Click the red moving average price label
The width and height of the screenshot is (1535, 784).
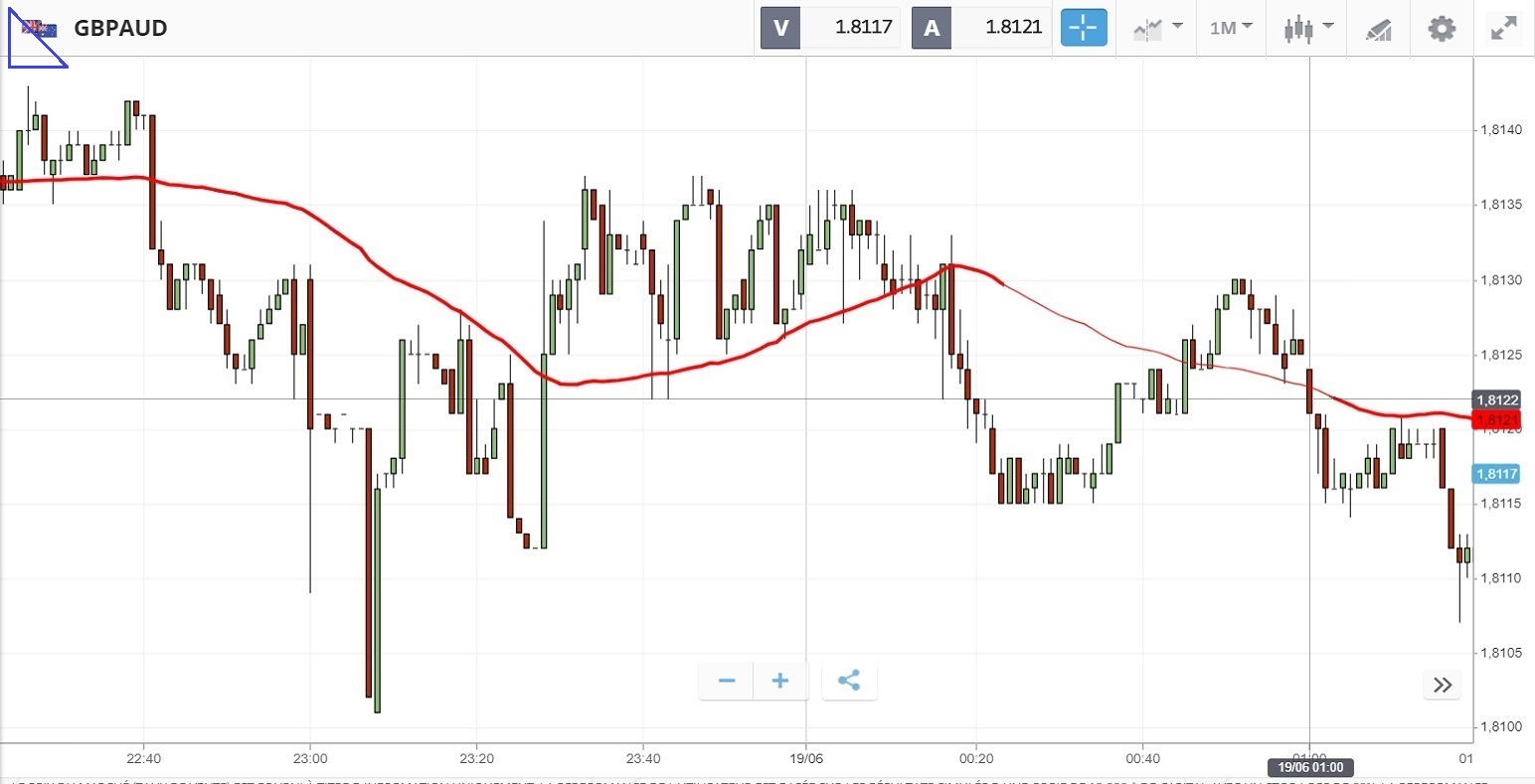(1496, 420)
